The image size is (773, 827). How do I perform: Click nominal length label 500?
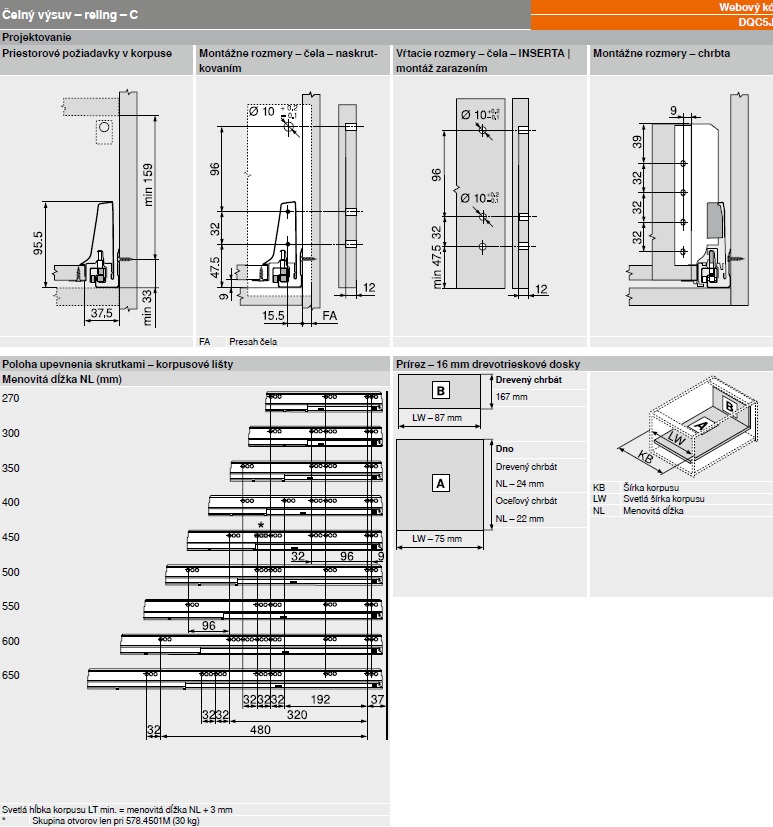11,572
